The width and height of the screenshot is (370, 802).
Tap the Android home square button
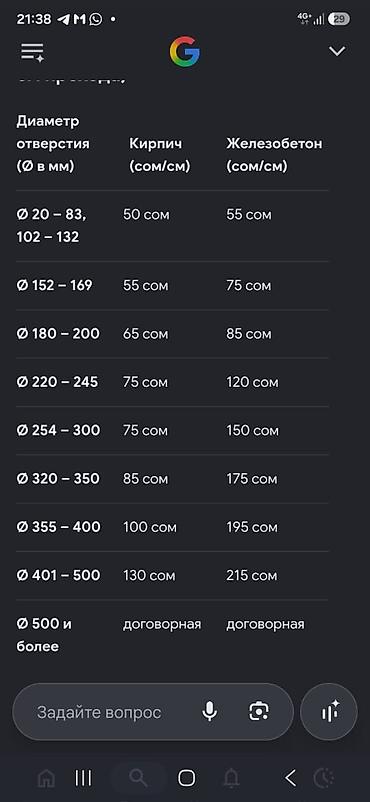187,778
